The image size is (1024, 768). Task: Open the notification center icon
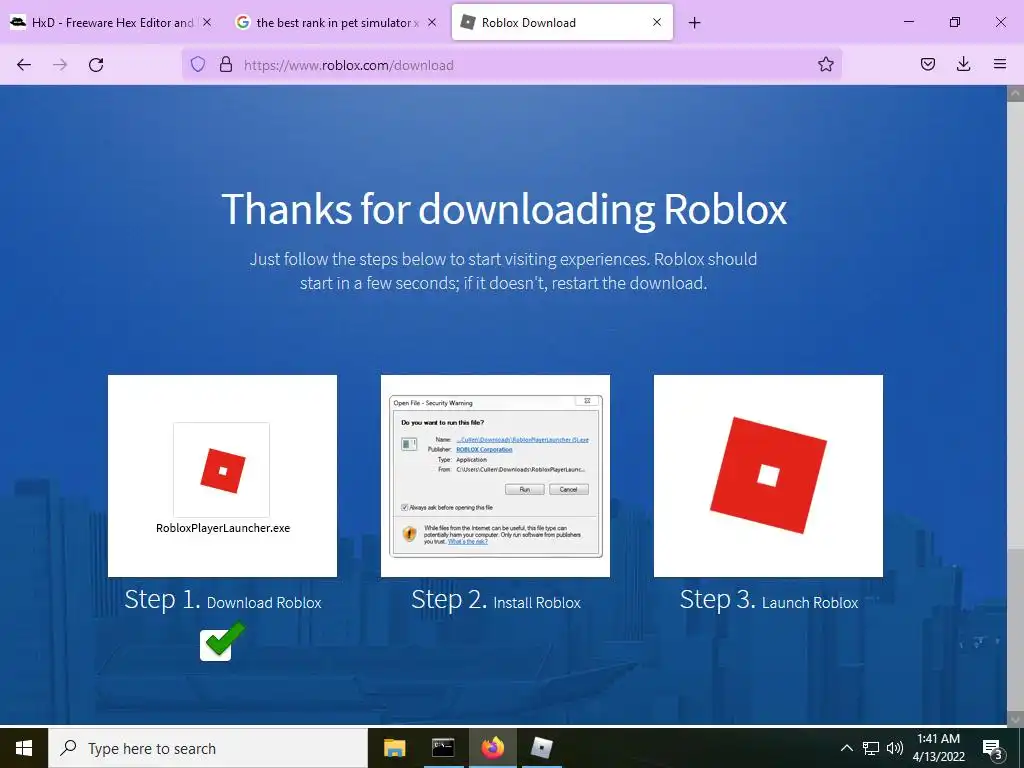pos(993,748)
